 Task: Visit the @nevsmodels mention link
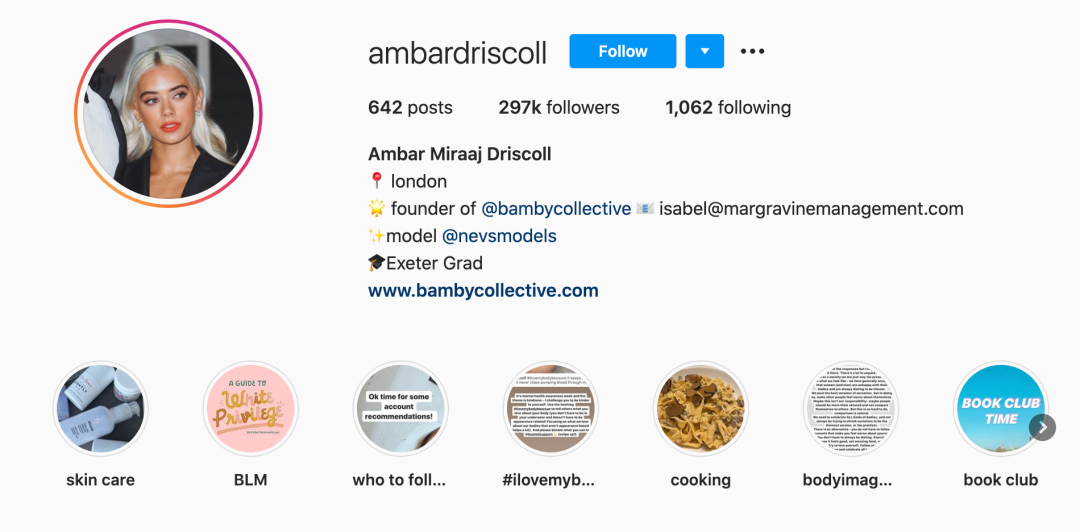click(x=499, y=236)
